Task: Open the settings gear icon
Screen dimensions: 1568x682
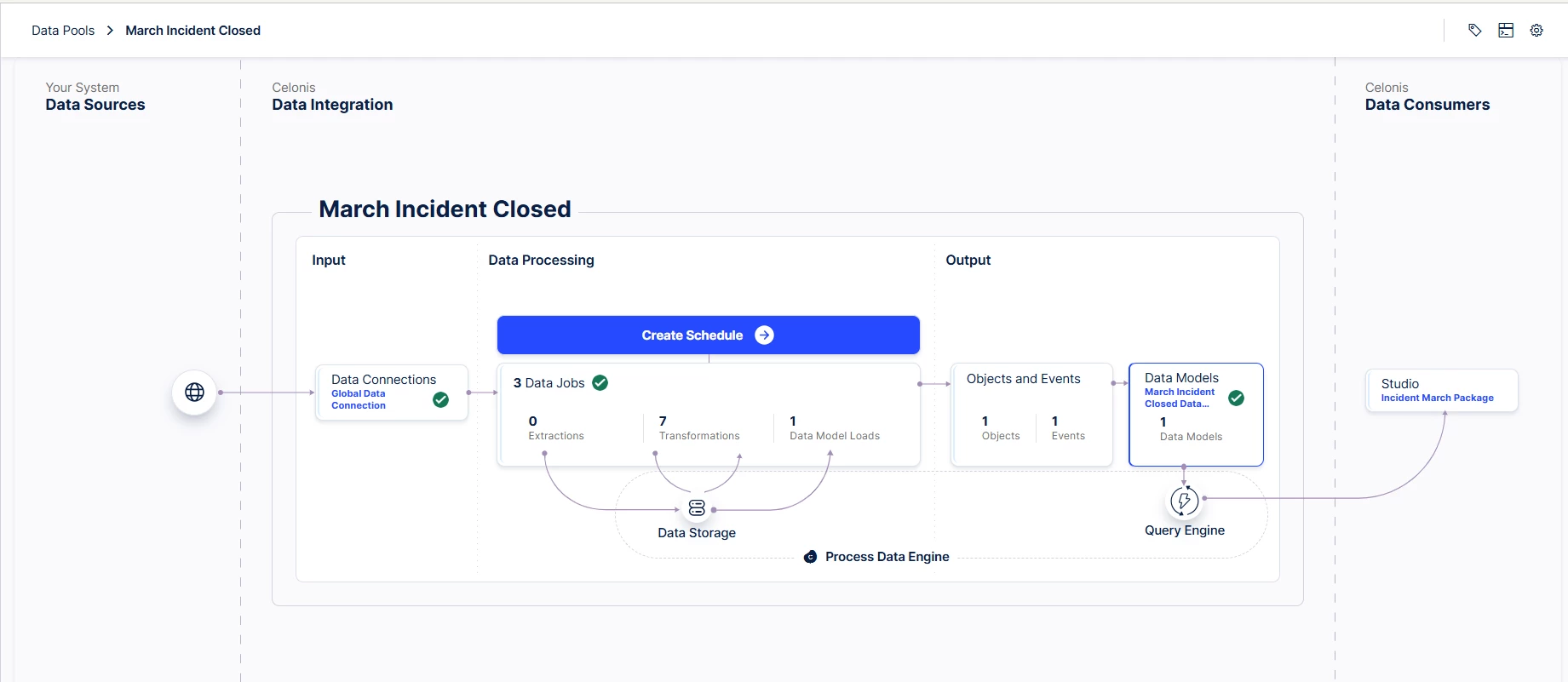Action: (x=1536, y=31)
